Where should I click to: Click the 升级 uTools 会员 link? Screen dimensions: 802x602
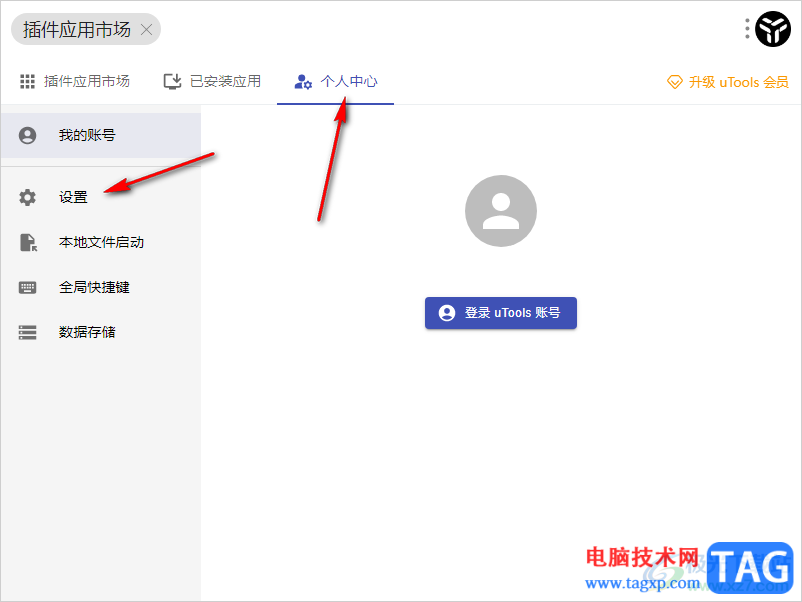tap(727, 82)
